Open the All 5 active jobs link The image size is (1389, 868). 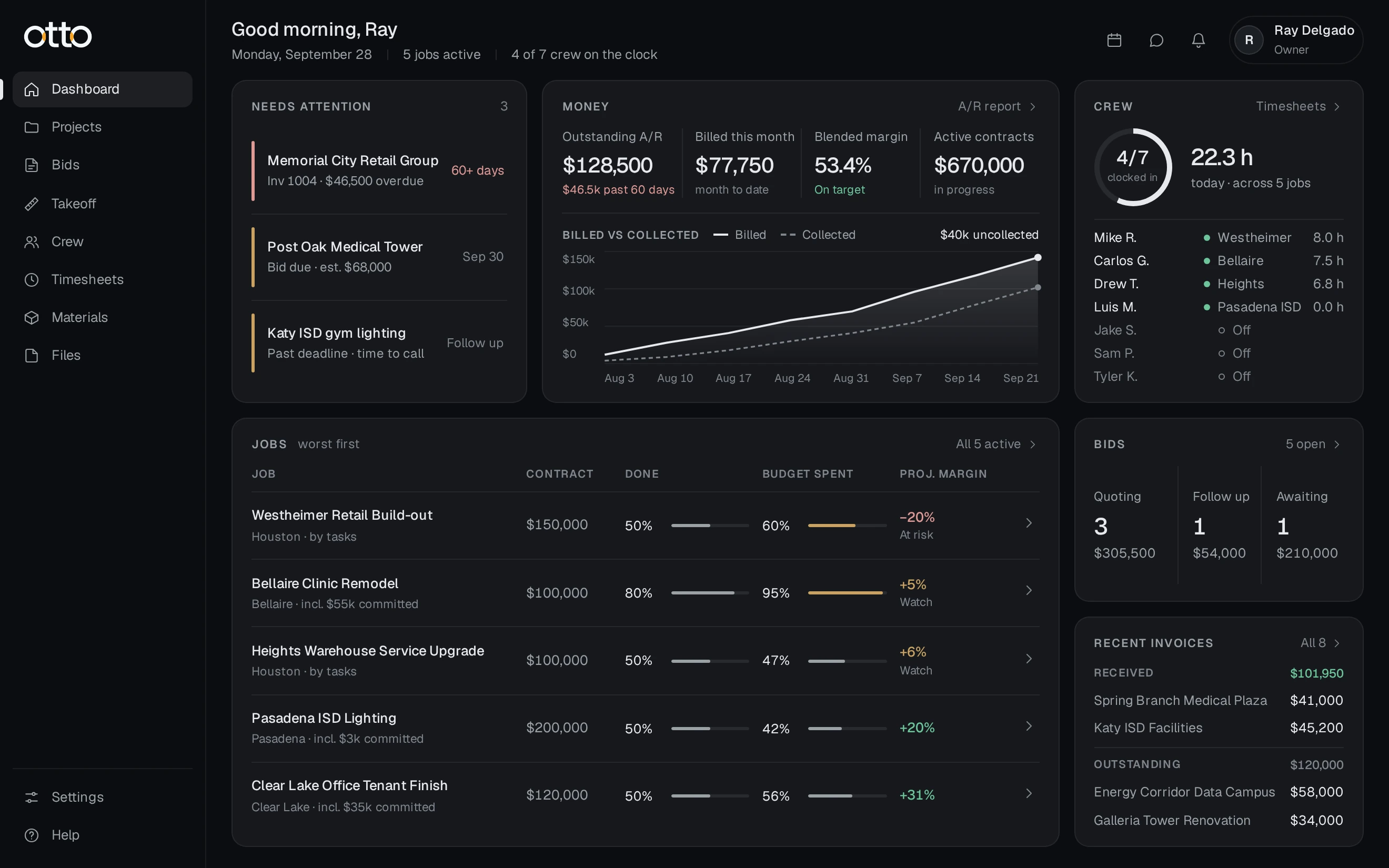pyautogui.click(x=997, y=445)
